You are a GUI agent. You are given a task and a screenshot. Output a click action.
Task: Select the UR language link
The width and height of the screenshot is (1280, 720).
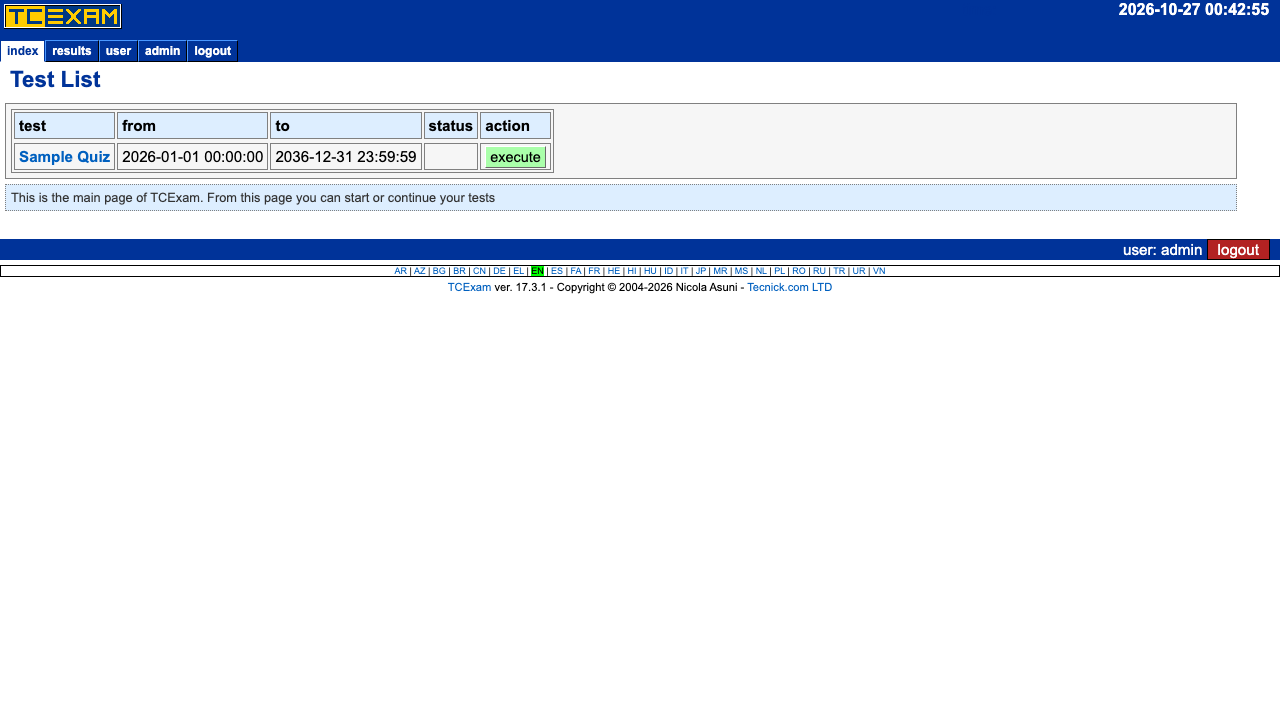(x=859, y=271)
